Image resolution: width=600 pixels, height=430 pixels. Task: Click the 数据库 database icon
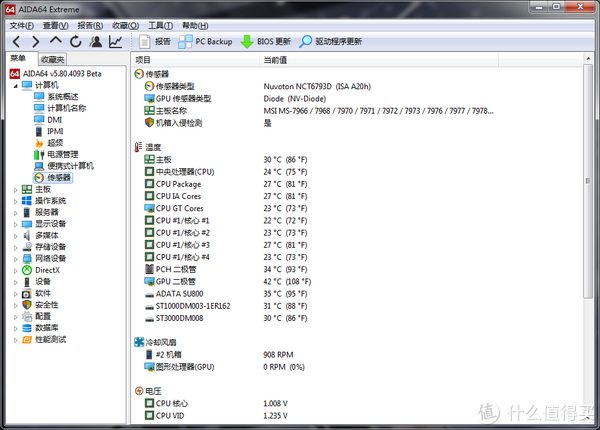pos(27,328)
